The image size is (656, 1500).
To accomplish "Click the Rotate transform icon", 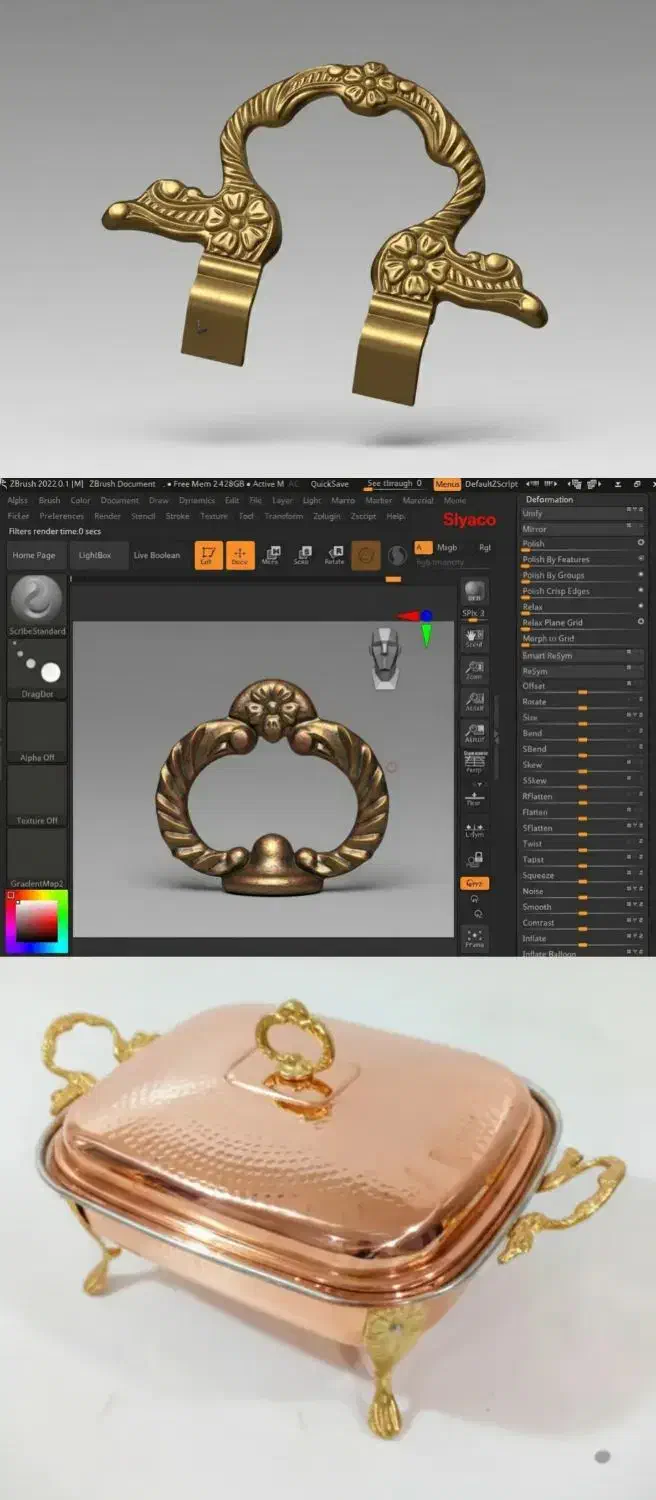I will [x=334, y=555].
